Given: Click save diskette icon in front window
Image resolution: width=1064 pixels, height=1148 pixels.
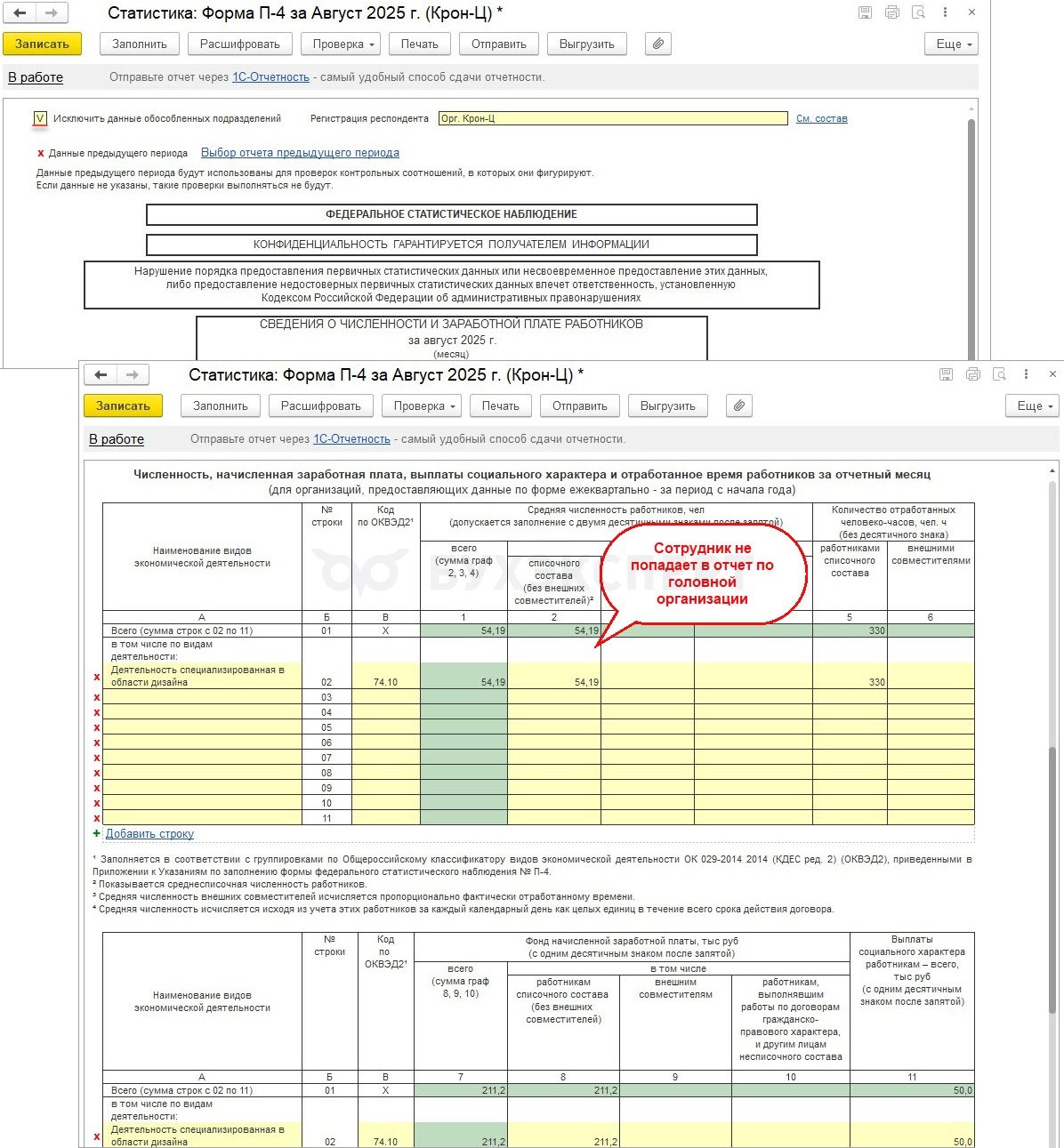Looking at the screenshot, I should click(x=946, y=374).
